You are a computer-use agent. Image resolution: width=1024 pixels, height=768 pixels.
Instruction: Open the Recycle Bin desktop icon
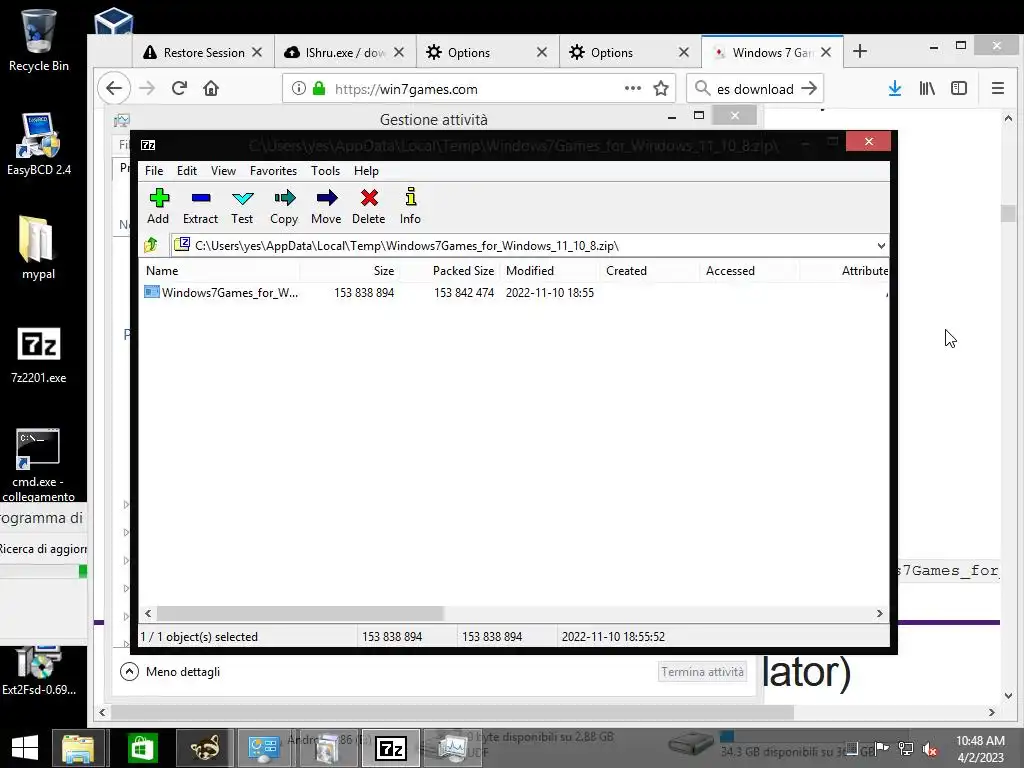click(x=39, y=40)
